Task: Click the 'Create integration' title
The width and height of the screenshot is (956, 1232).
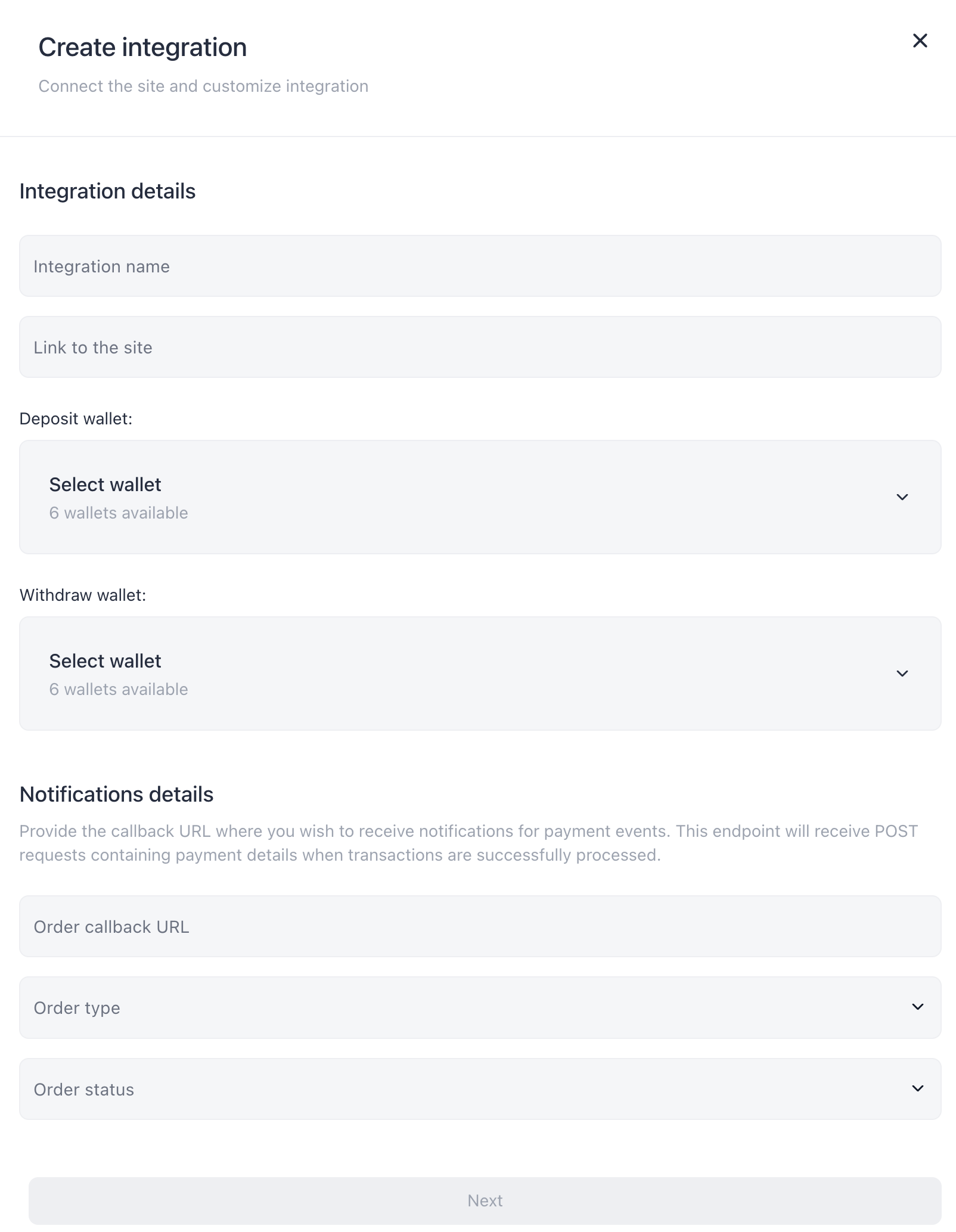Action: click(142, 47)
